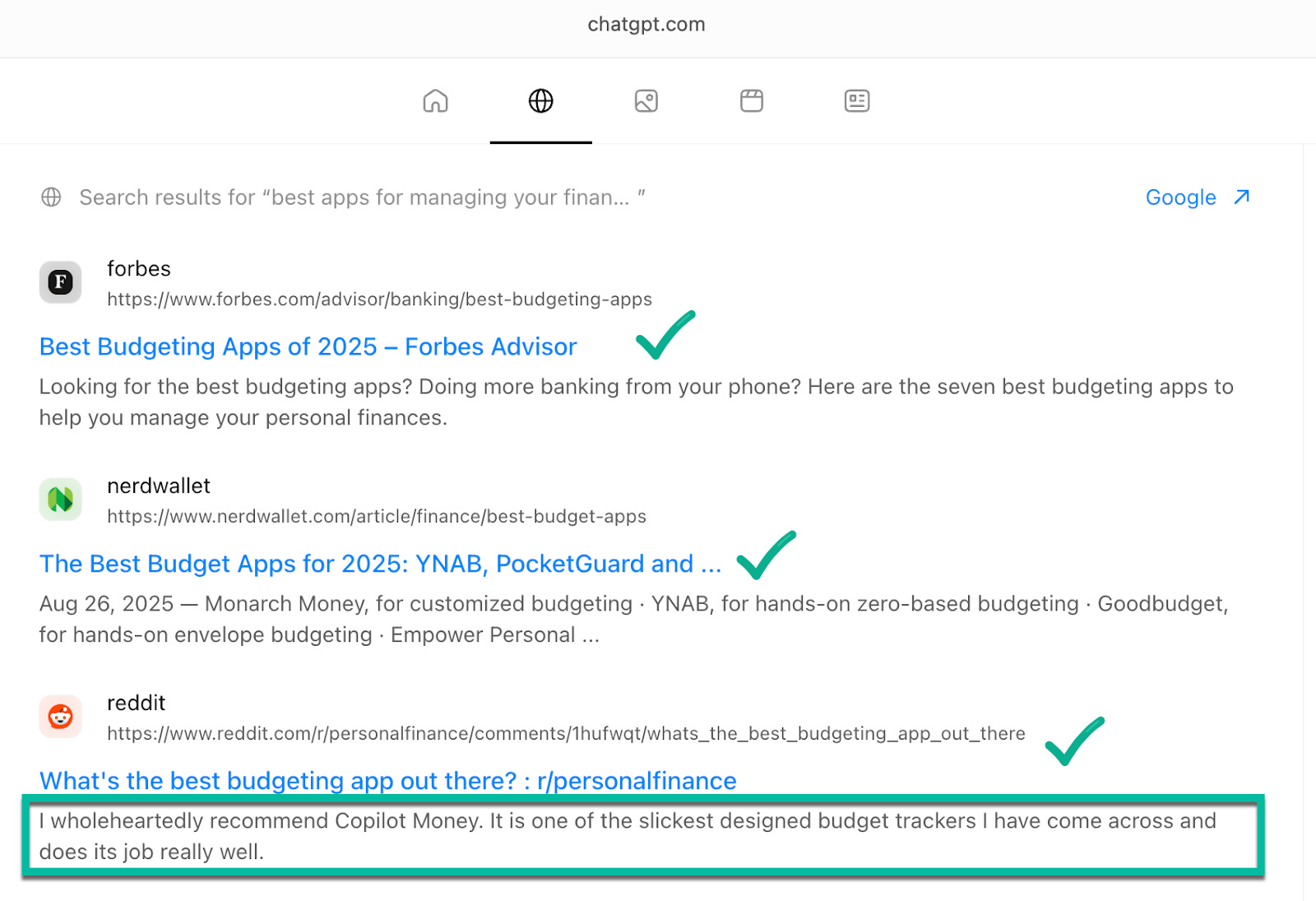Image resolution: width=1316 pixels, height=901 pixels.
Task: Click the 'nerdwallet' source name
Action: point(159,486)
